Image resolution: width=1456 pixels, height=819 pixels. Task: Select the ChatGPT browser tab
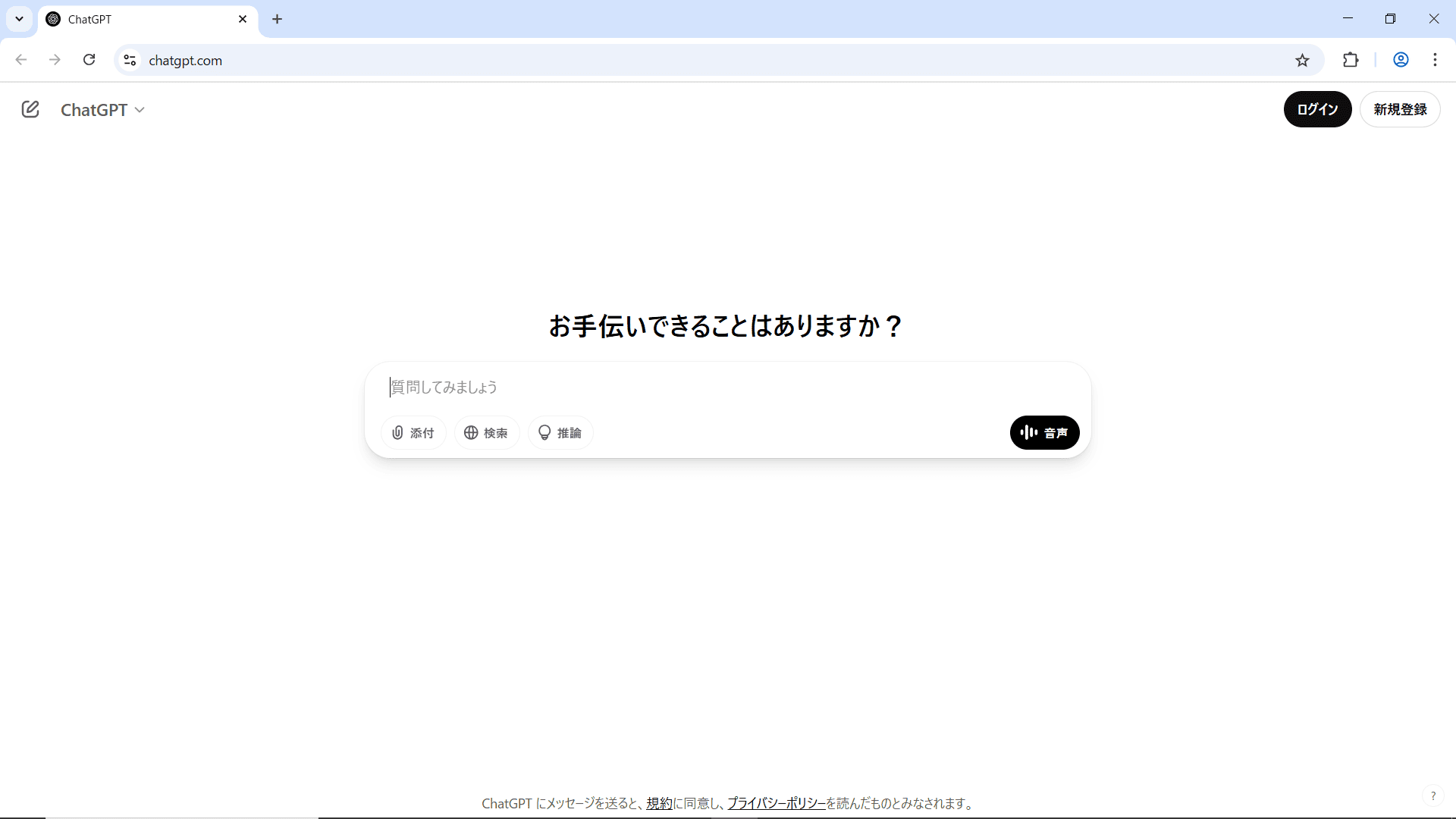point(148,19)
